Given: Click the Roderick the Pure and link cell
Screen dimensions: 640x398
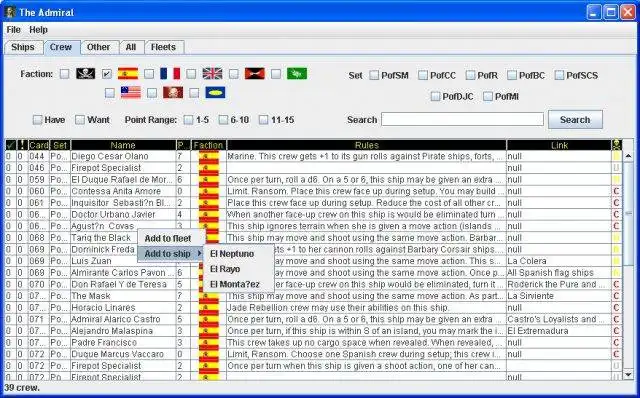Looking at the screenshot, I should [559, 285].
